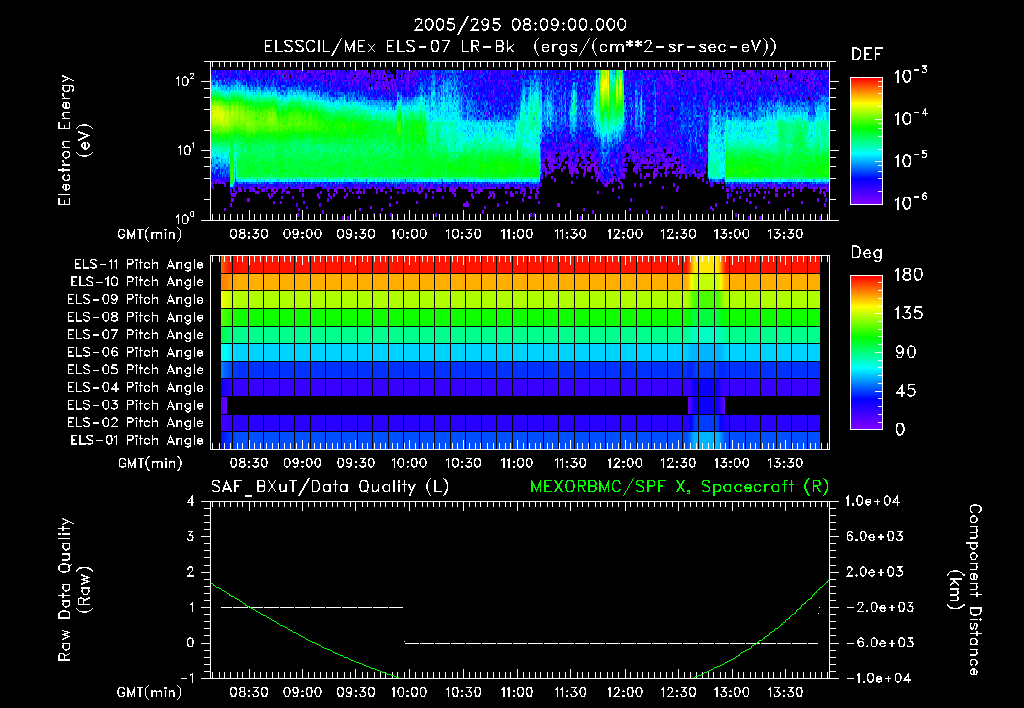Viewport: 1024px width, 708px height.
Task: Click the data quality axis value 4
Action: click(190, 501)
